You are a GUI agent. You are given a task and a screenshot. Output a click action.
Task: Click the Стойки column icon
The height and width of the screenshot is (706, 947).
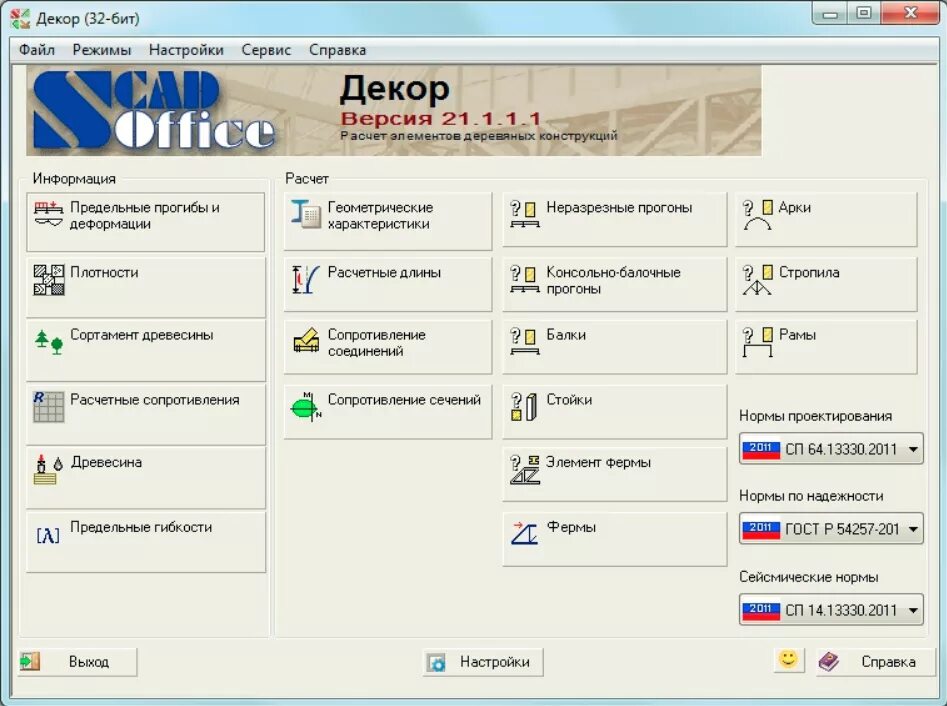[x=524, y=406]
